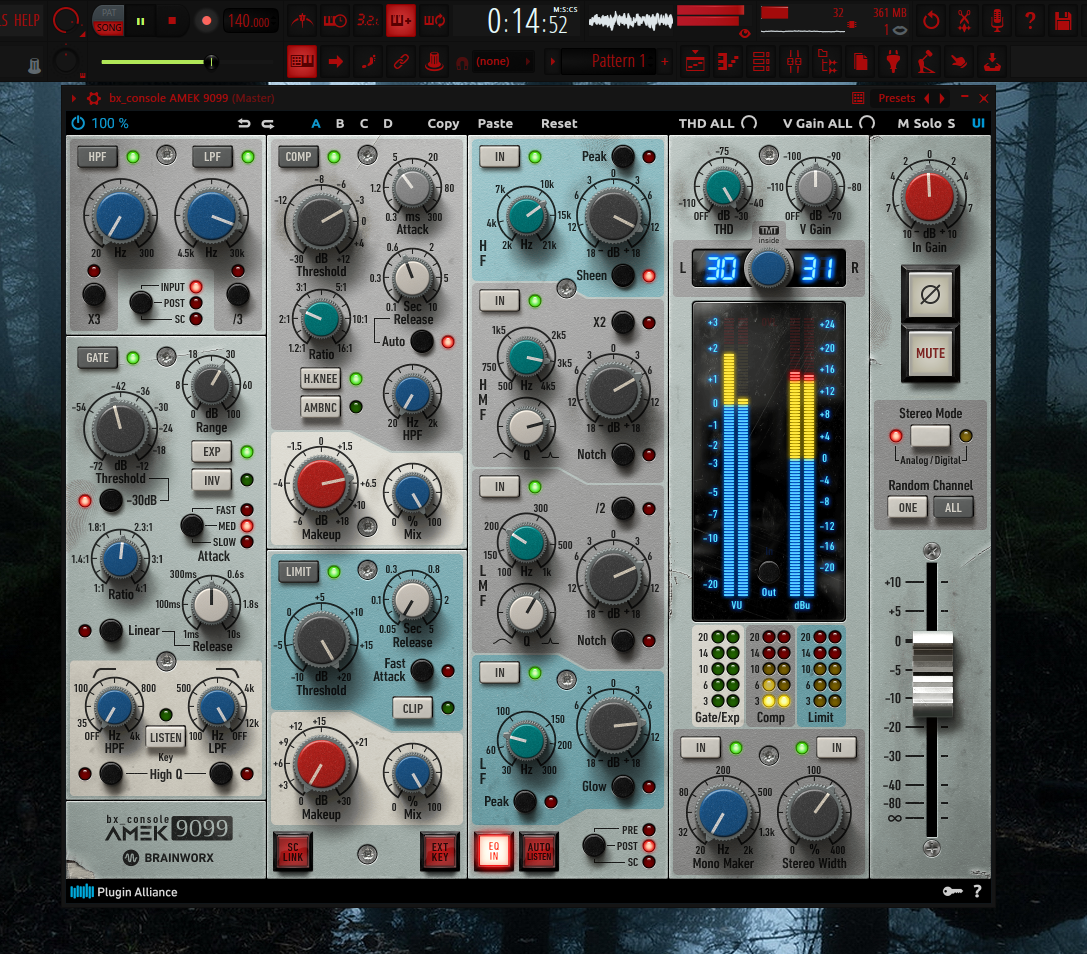
Task: Select the previous preset arrow
Action: coord(927,98)
